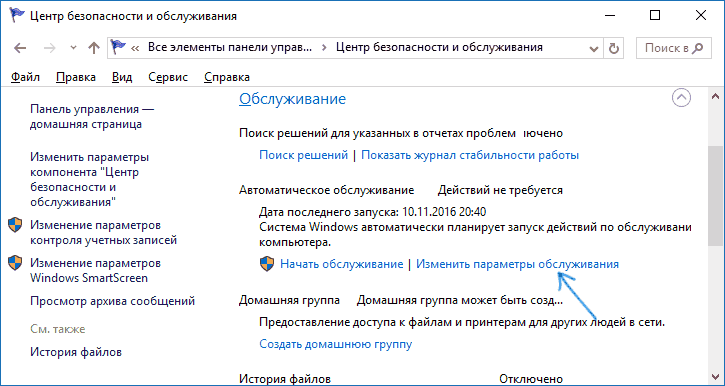Click the Back navigation arrow
The width and height of the screenshot is (725, 386).
[x=20, y=48]
